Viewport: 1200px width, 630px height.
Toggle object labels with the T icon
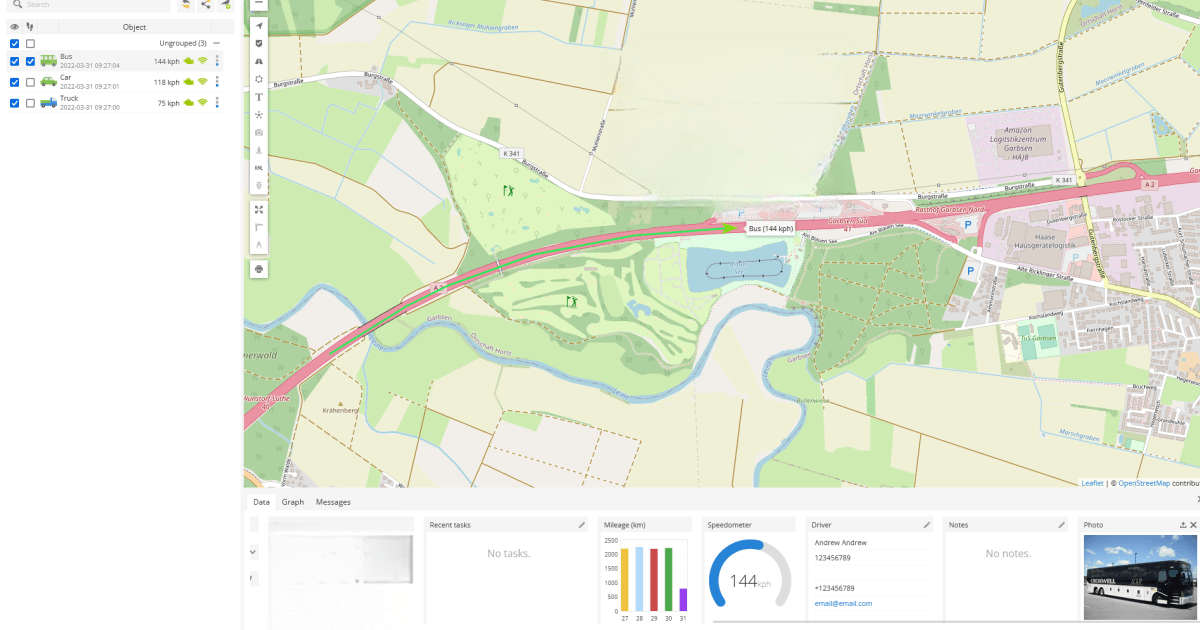pos(259,97)
